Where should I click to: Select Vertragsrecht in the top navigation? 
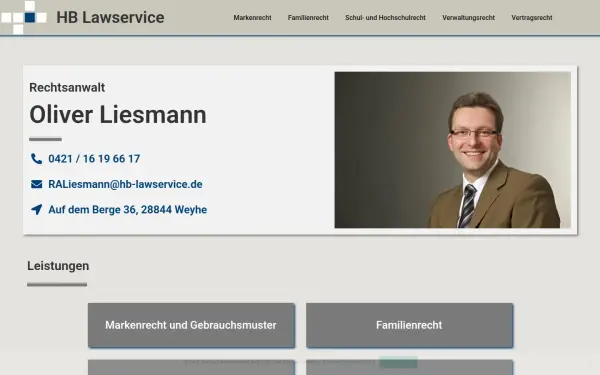click(x=532, y=18)
